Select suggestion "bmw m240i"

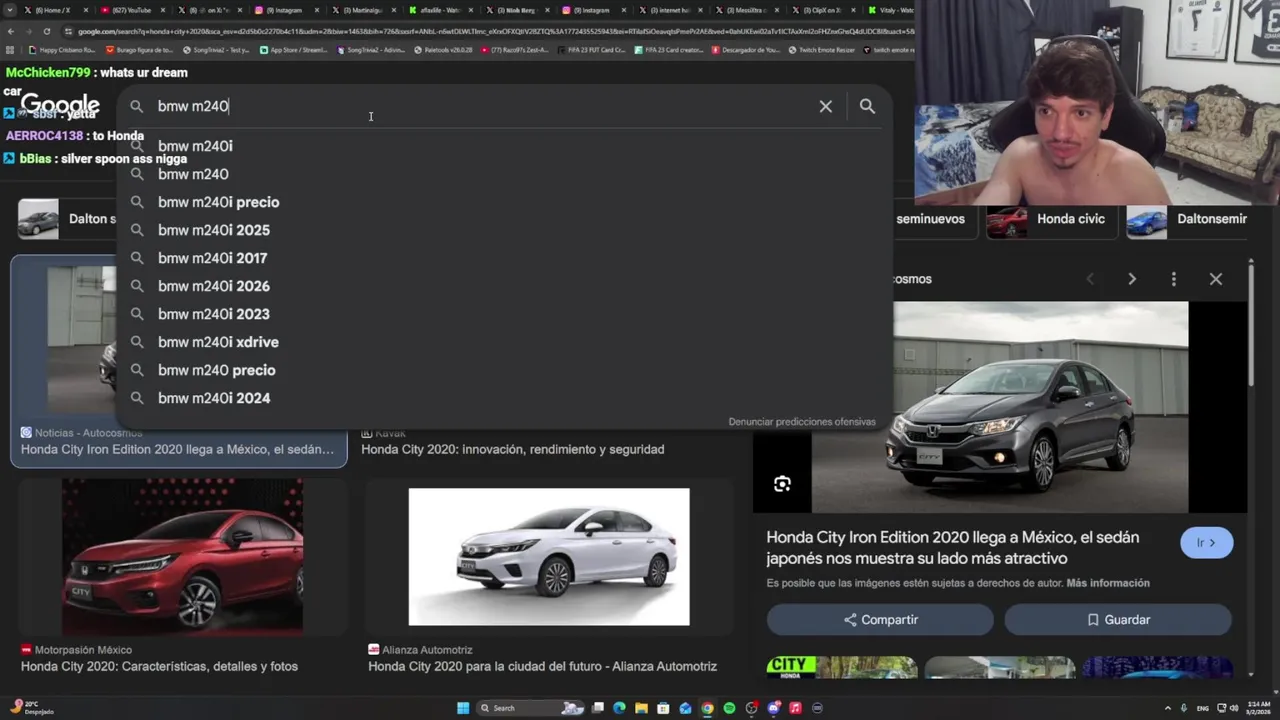(504, 146)
